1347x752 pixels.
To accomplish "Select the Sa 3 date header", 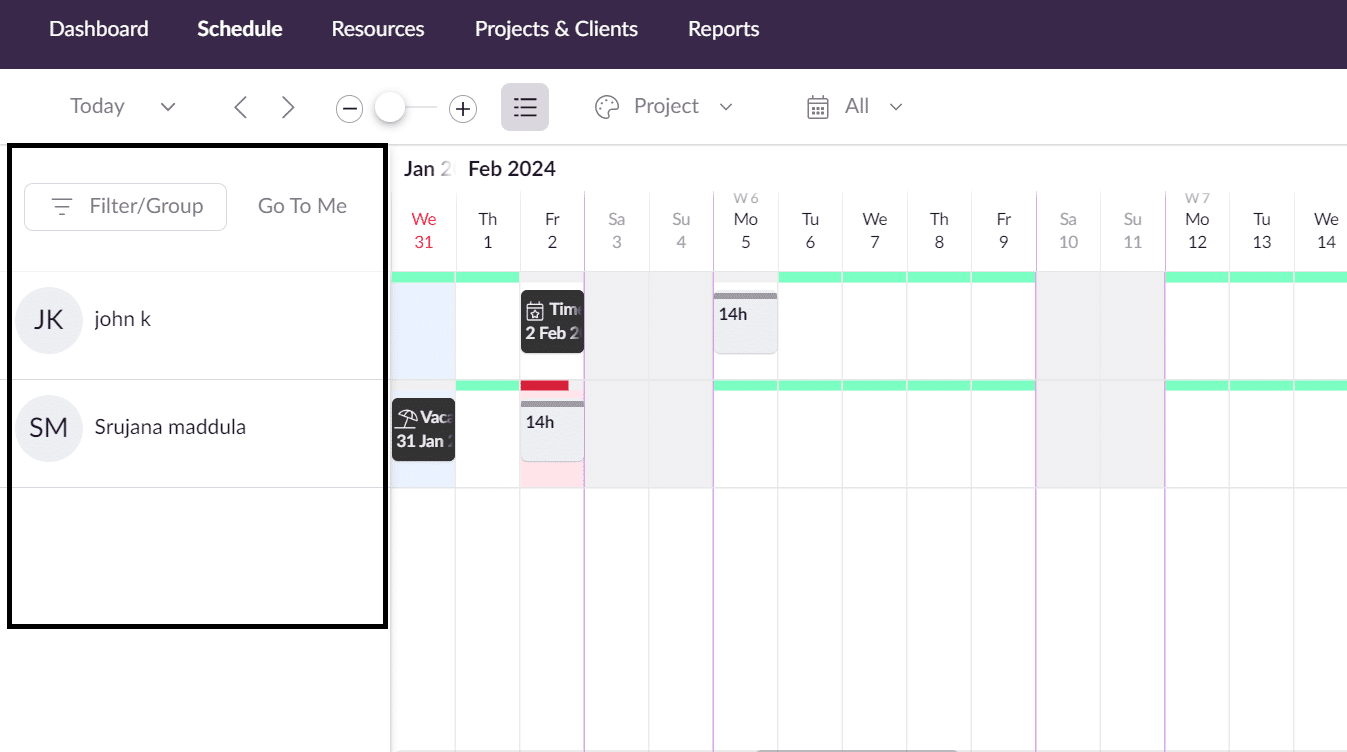I will (x=616, y=230).
